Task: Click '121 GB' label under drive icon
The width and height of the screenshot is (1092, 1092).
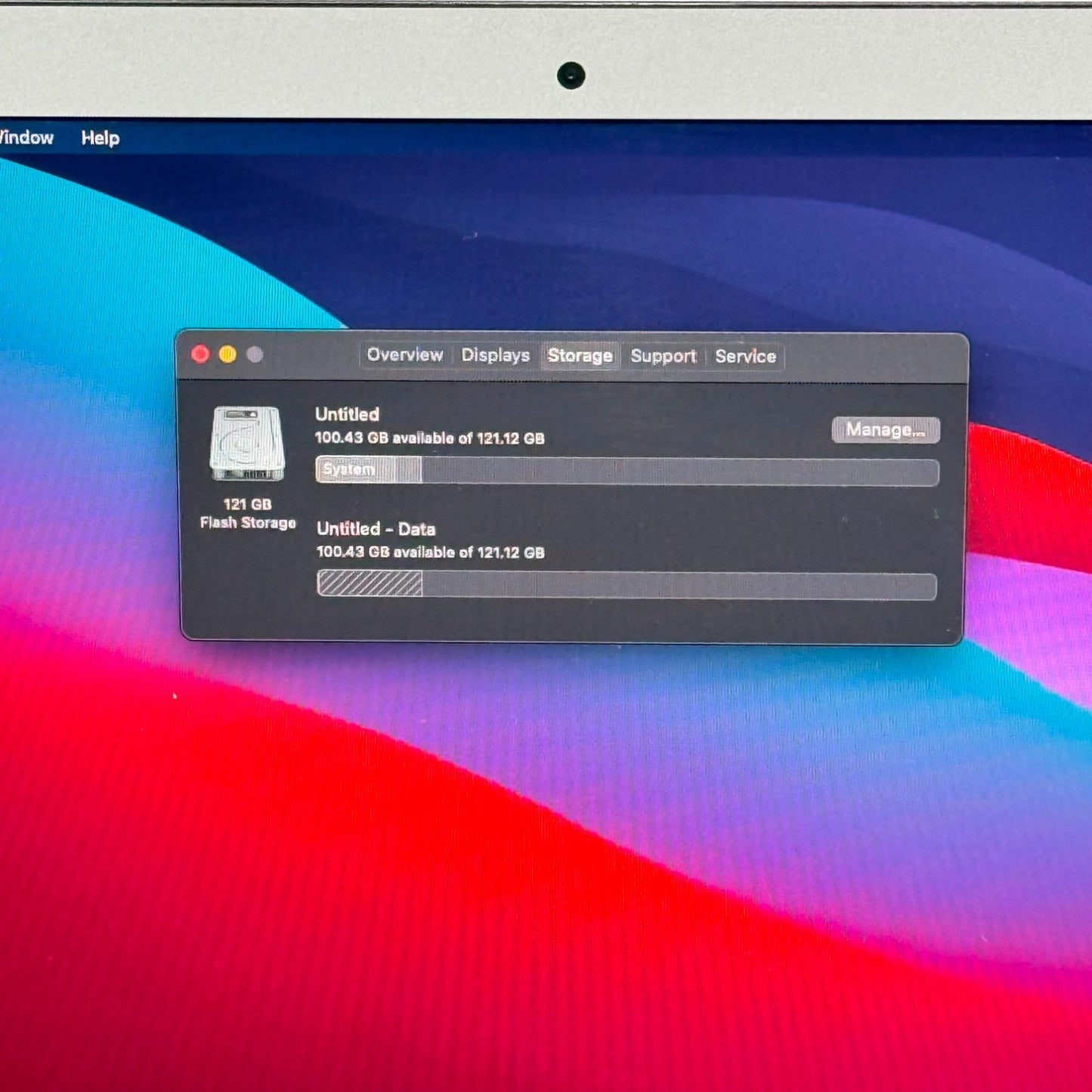Action: click(247, 504)
